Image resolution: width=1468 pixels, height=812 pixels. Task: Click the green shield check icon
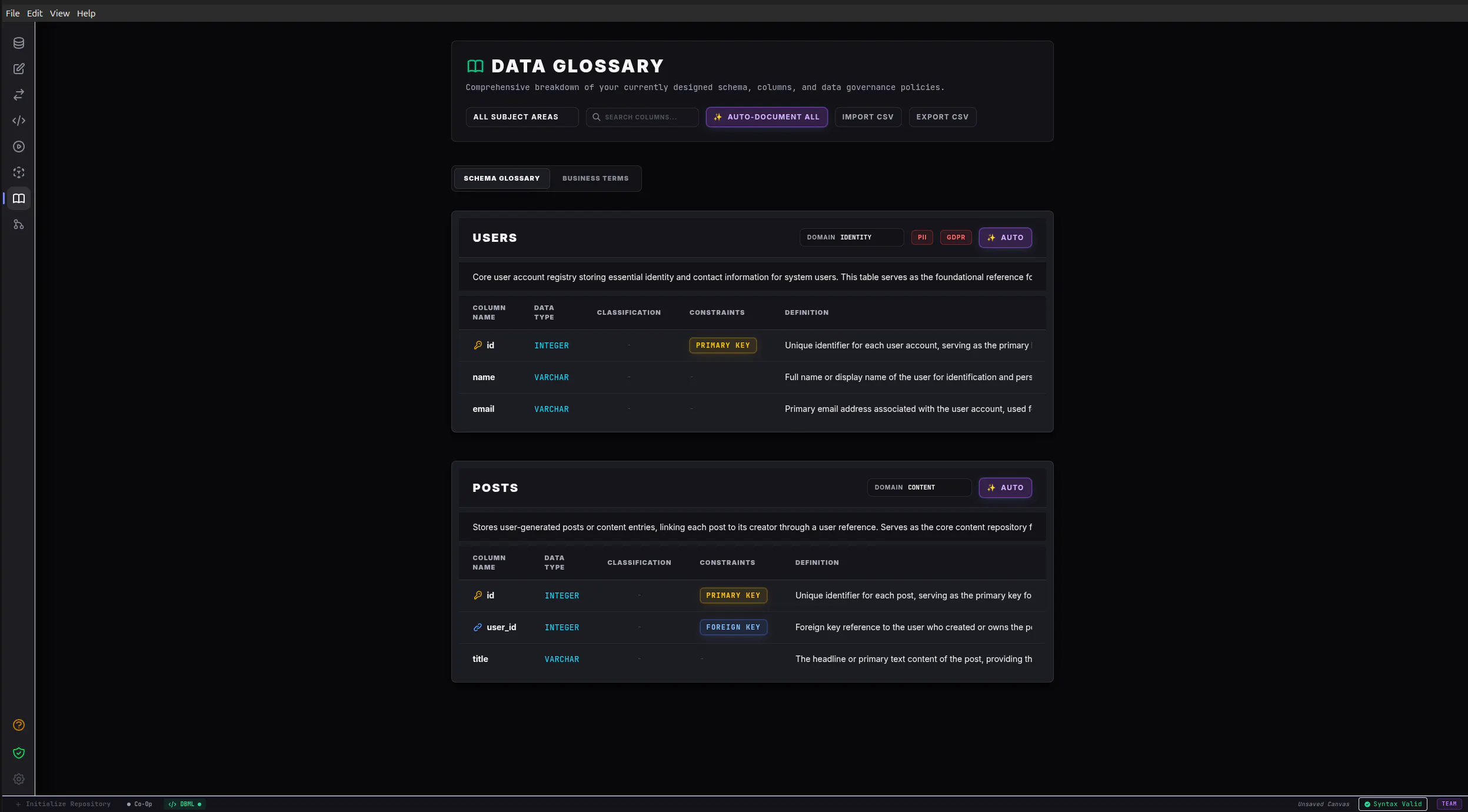click(19, 753)
